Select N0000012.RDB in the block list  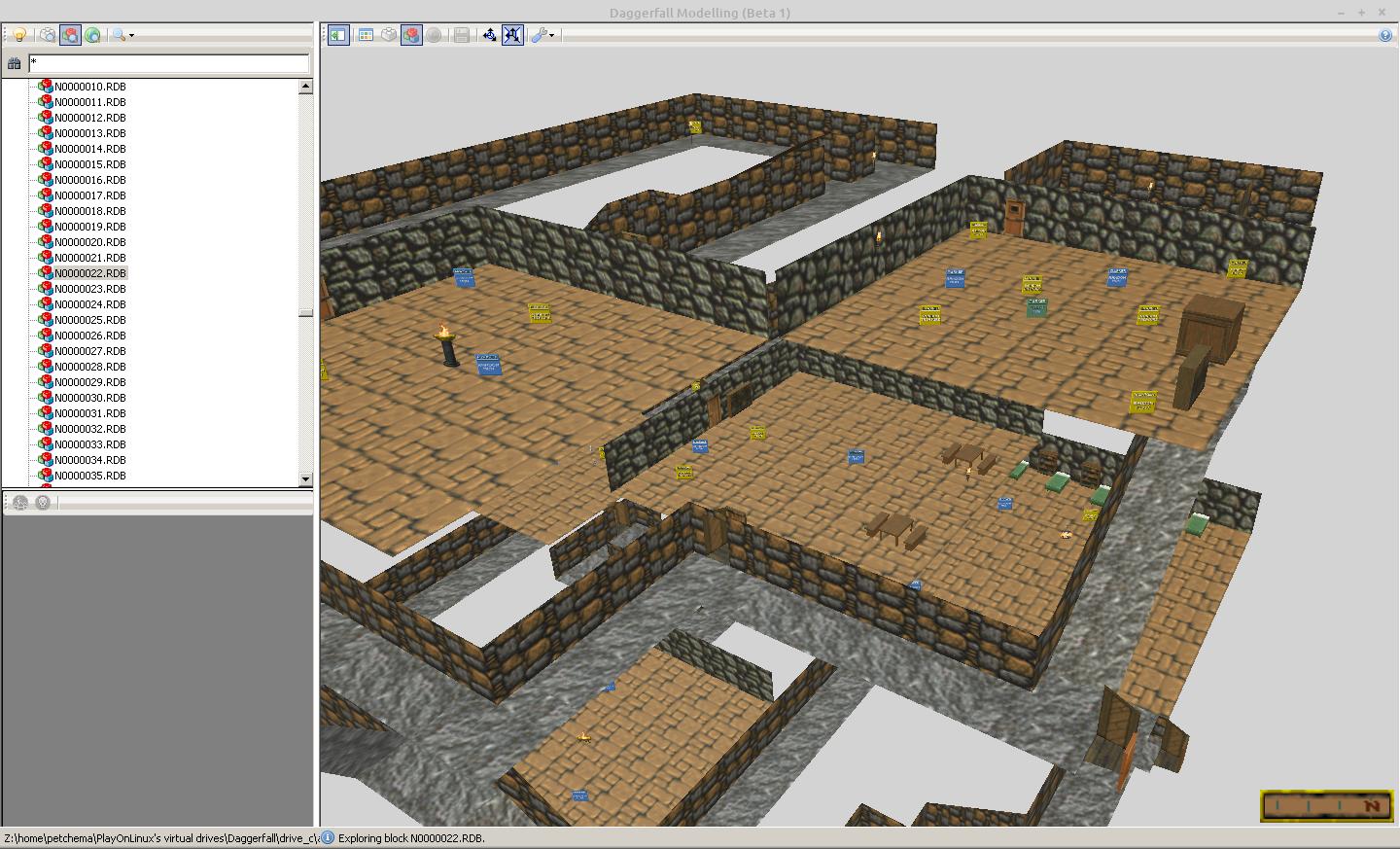89,118
